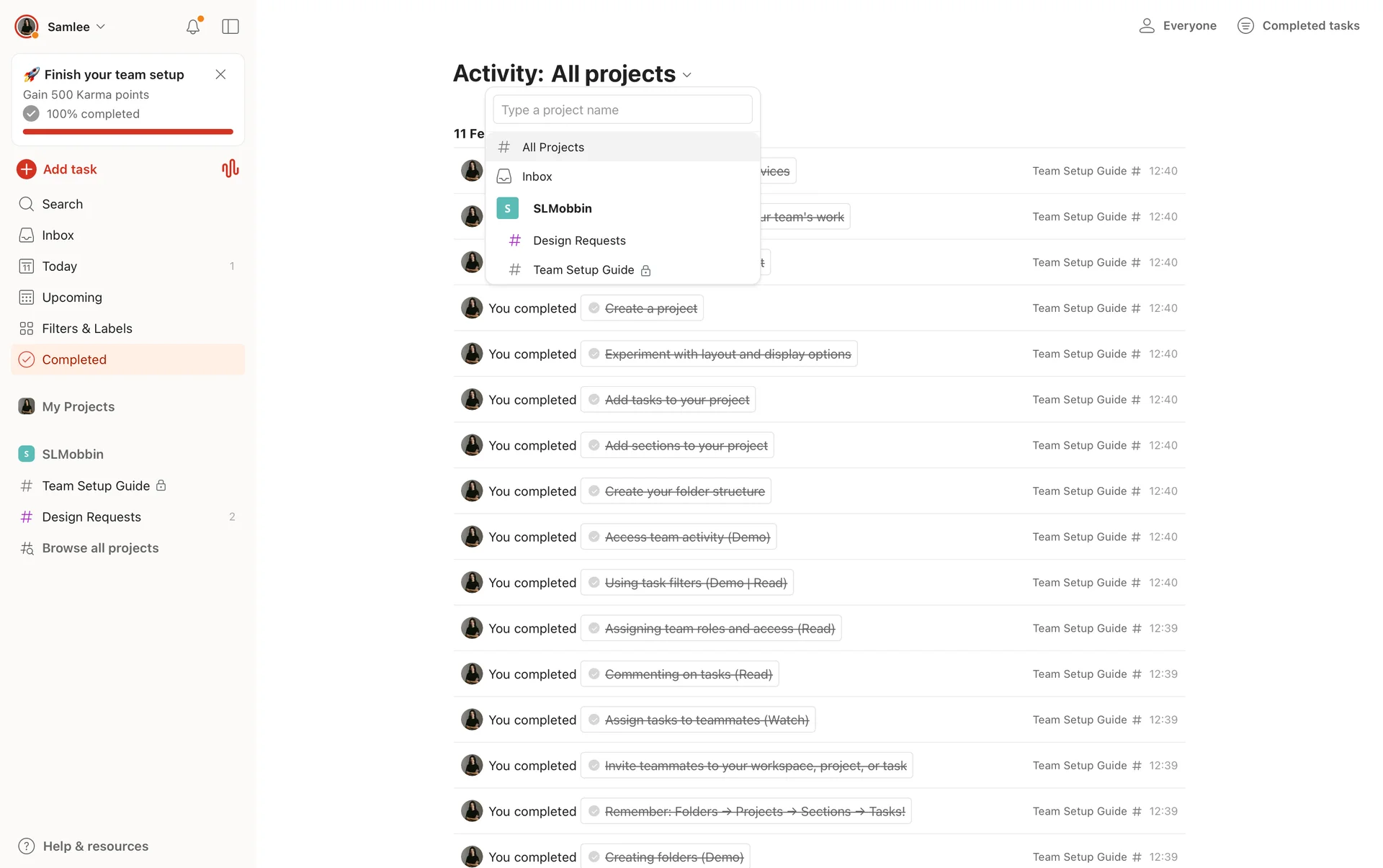1383x868 pixels.
Task: Select Design Requests in the project dropdown
Action: click(579, 241)
